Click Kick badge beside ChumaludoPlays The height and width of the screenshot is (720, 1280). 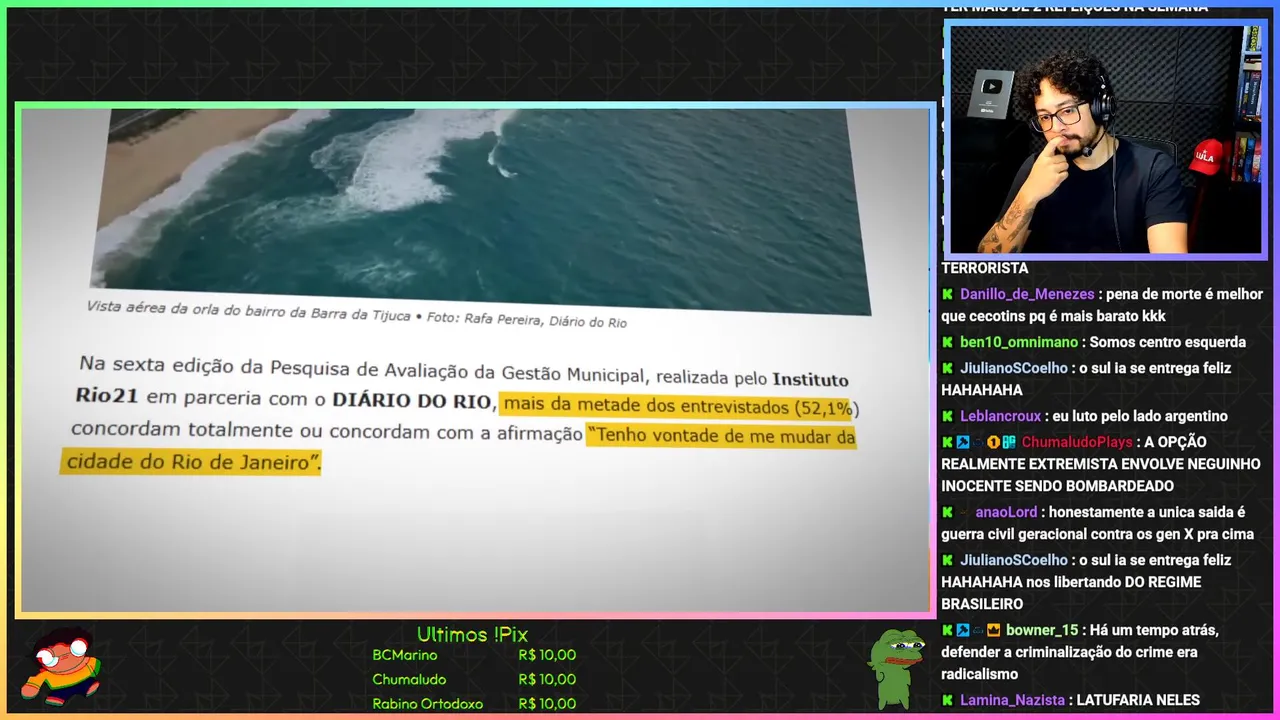pos(947,442)
